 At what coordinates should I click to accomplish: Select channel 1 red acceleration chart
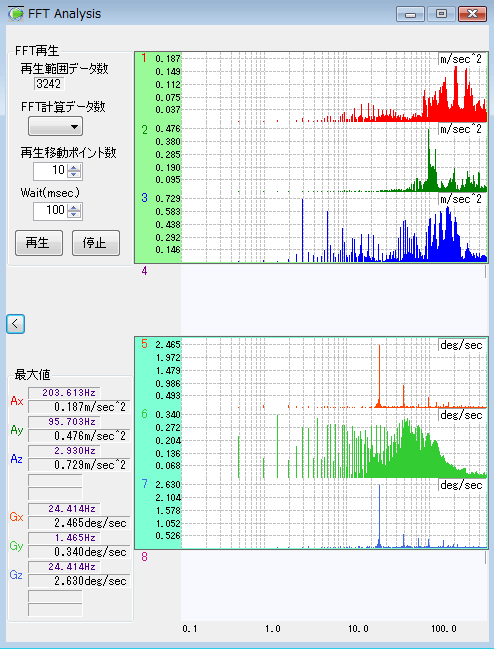[334, 88]
